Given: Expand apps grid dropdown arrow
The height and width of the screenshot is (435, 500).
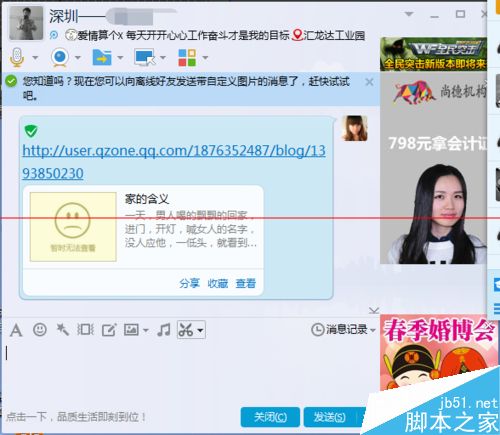Looking at the screenshot, I should point(205,58).
